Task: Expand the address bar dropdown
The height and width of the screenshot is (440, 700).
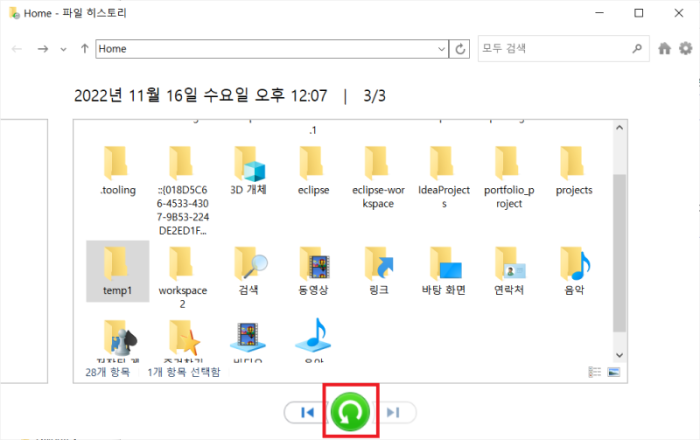Action: tap(442, 49)
